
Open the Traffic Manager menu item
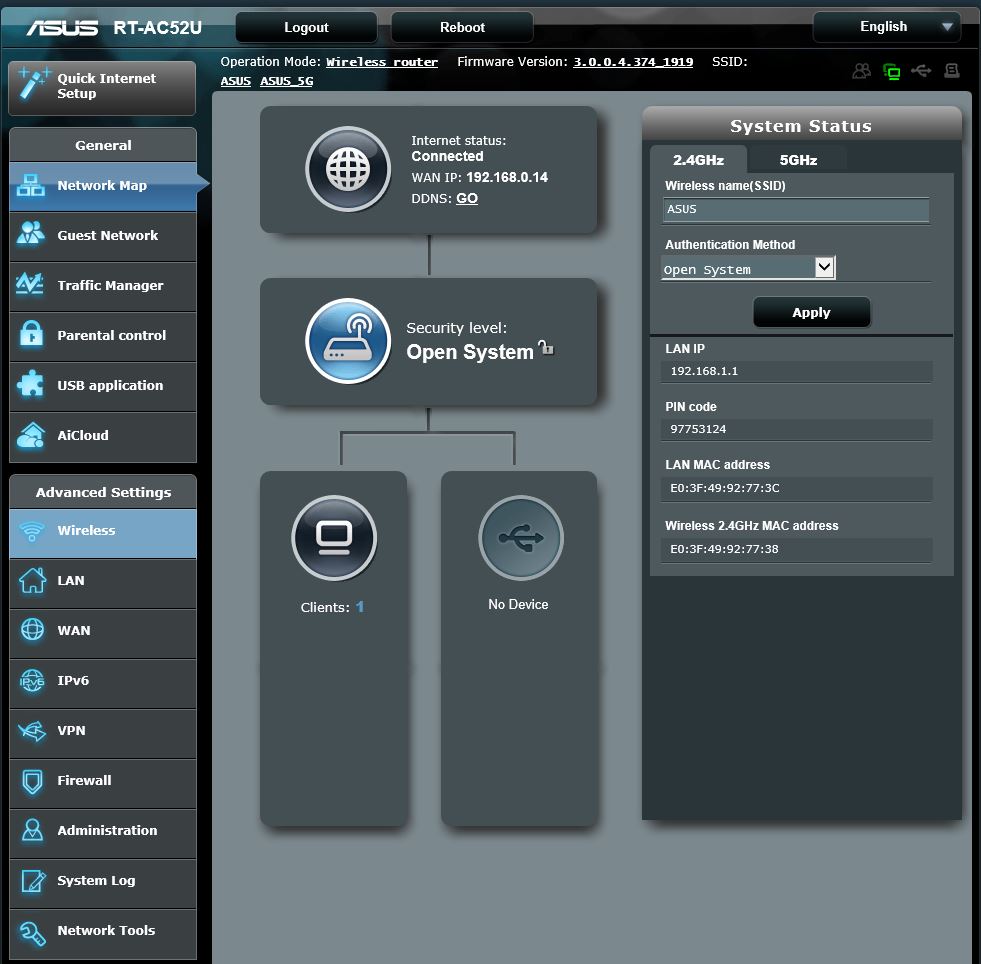coord(103,286)
